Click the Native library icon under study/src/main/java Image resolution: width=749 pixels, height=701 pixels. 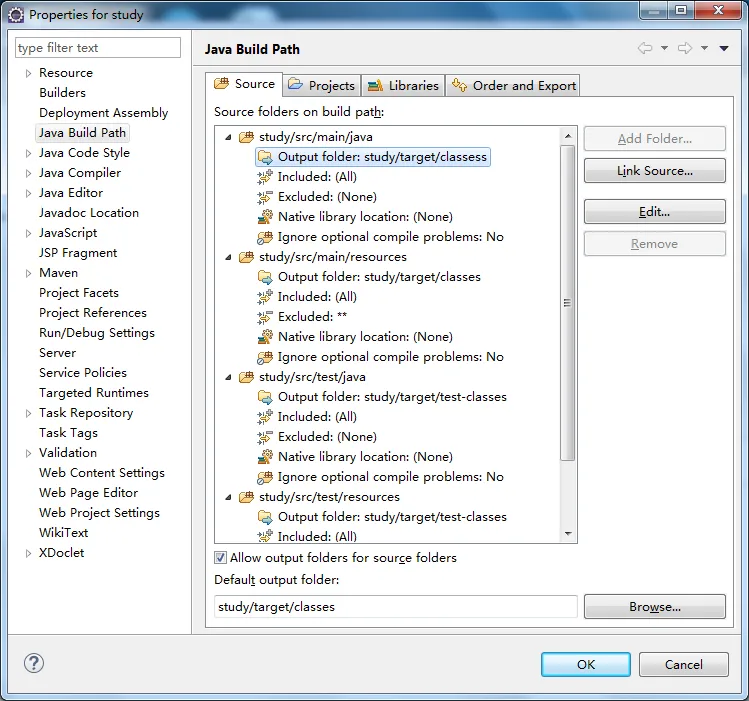click(265, 217)
